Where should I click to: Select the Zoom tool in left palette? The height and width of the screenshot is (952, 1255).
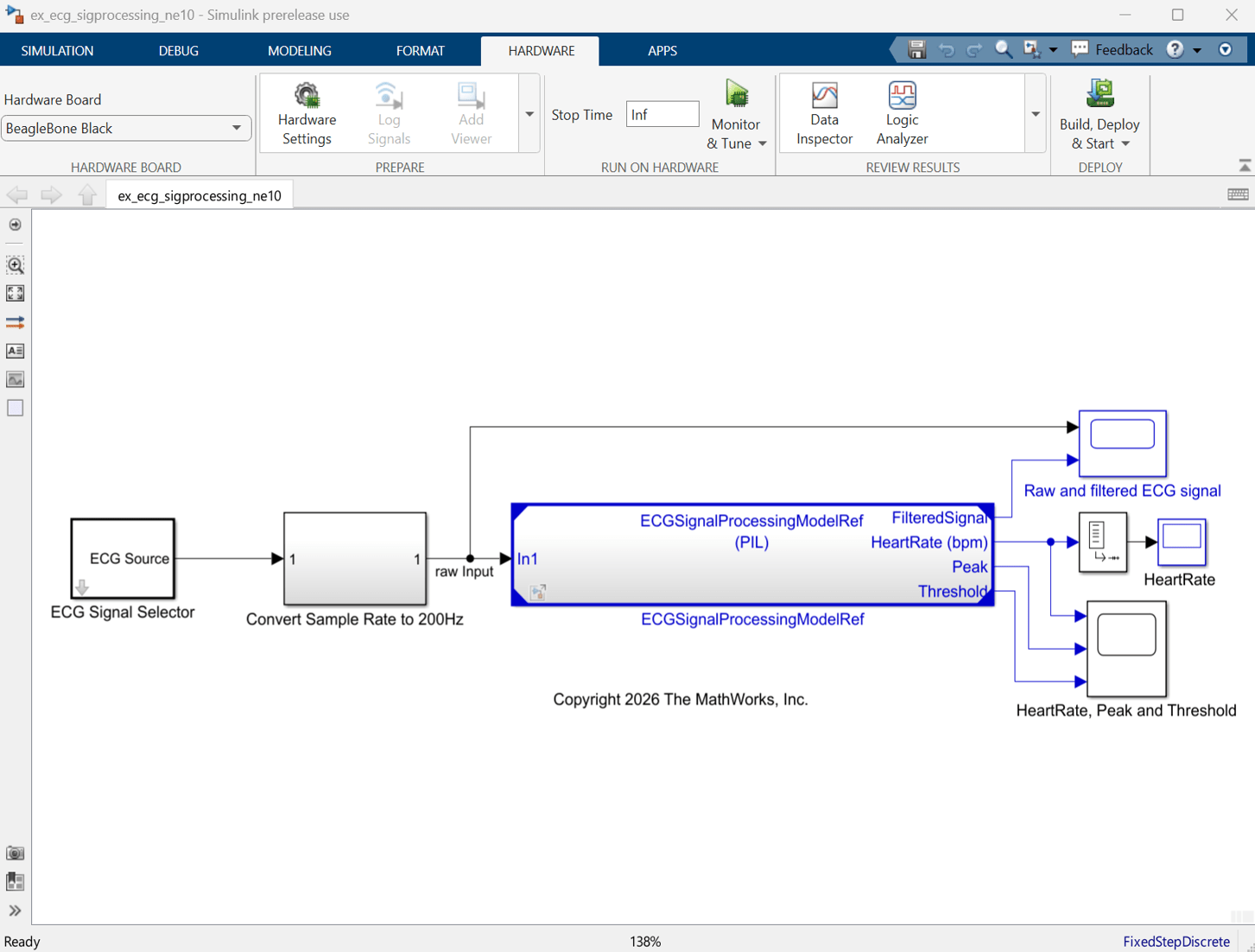click(15, 264)
